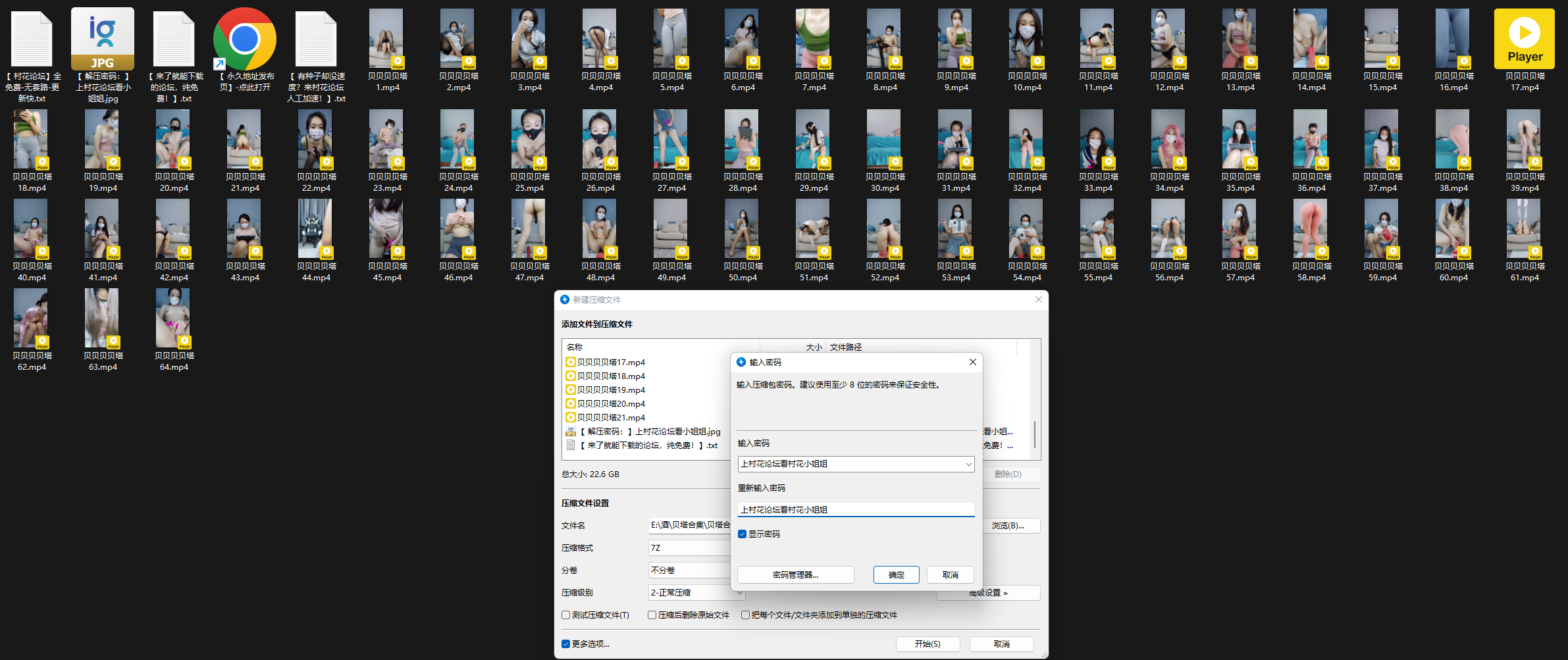This screenshot has width=1568, height=660.
Task: Enable the 测试压缩文件 checkbox
Action: coord(566,615)
